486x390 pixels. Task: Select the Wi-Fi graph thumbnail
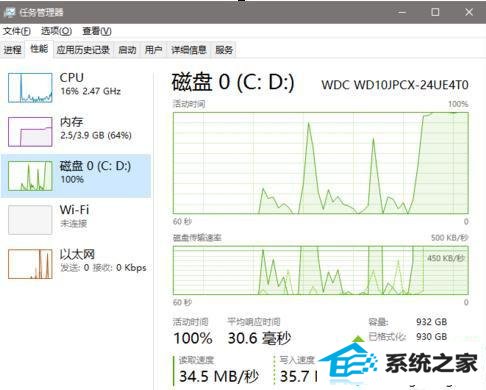(x=30, y=220)
